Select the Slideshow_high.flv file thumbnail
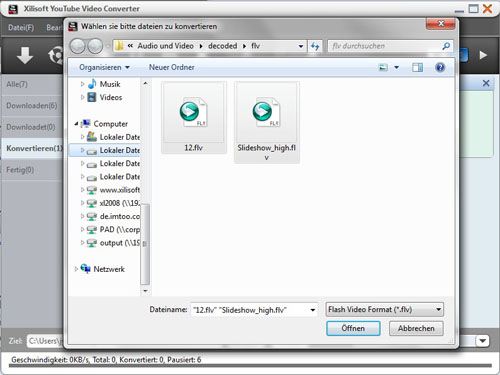 coord(267,122)
